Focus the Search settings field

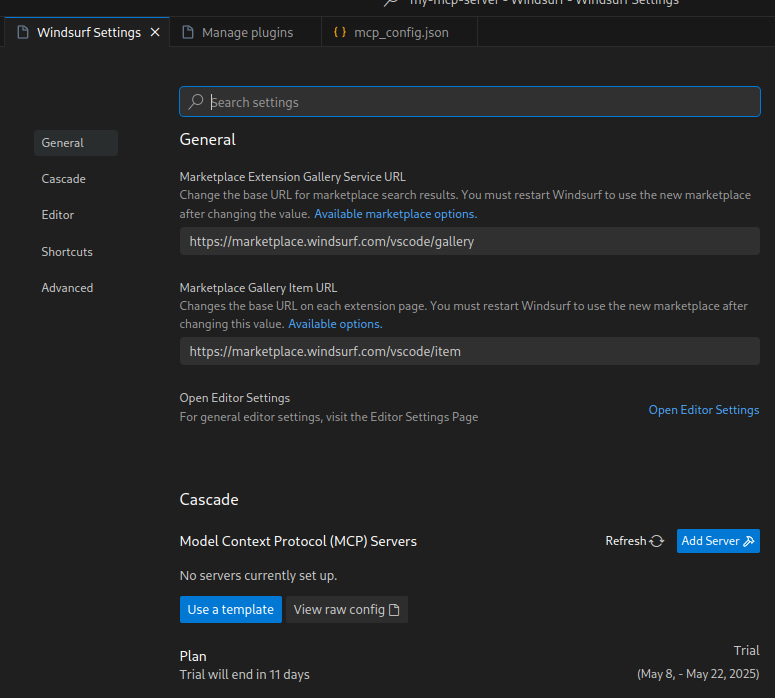[x=470, y=102]
